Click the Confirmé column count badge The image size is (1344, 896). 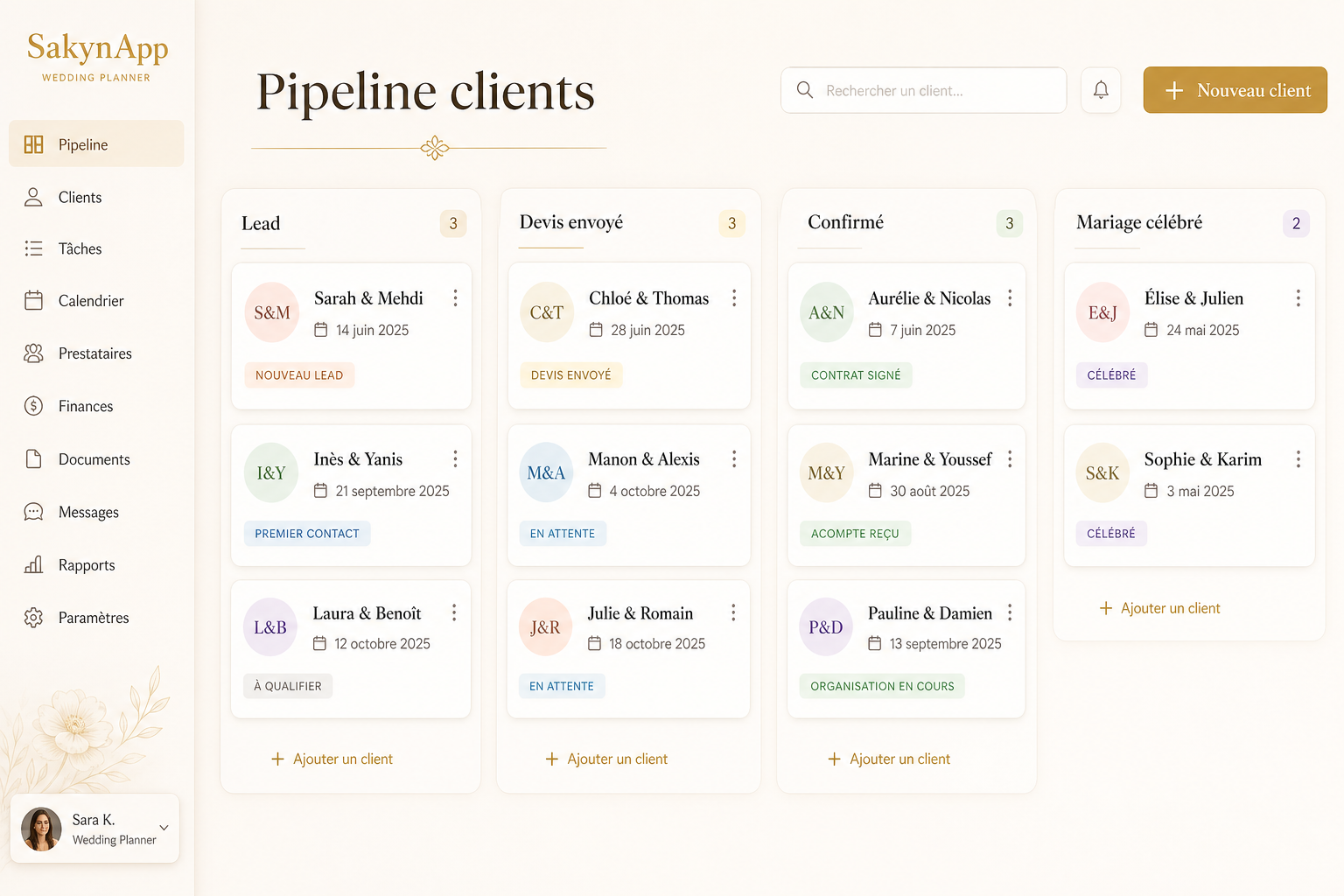1010,223
